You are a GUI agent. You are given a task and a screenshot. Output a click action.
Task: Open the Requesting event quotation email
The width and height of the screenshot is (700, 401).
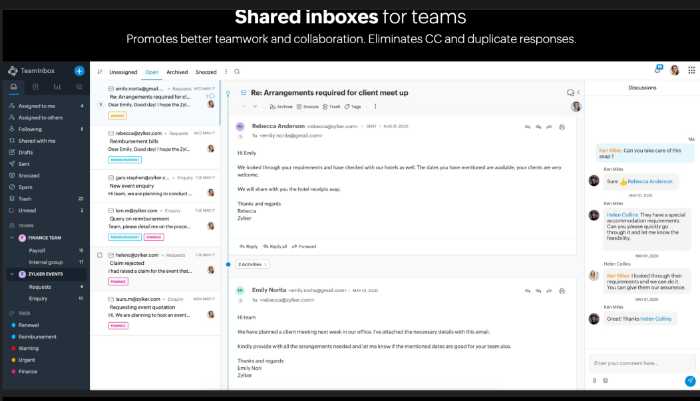[x=157, y=312]
